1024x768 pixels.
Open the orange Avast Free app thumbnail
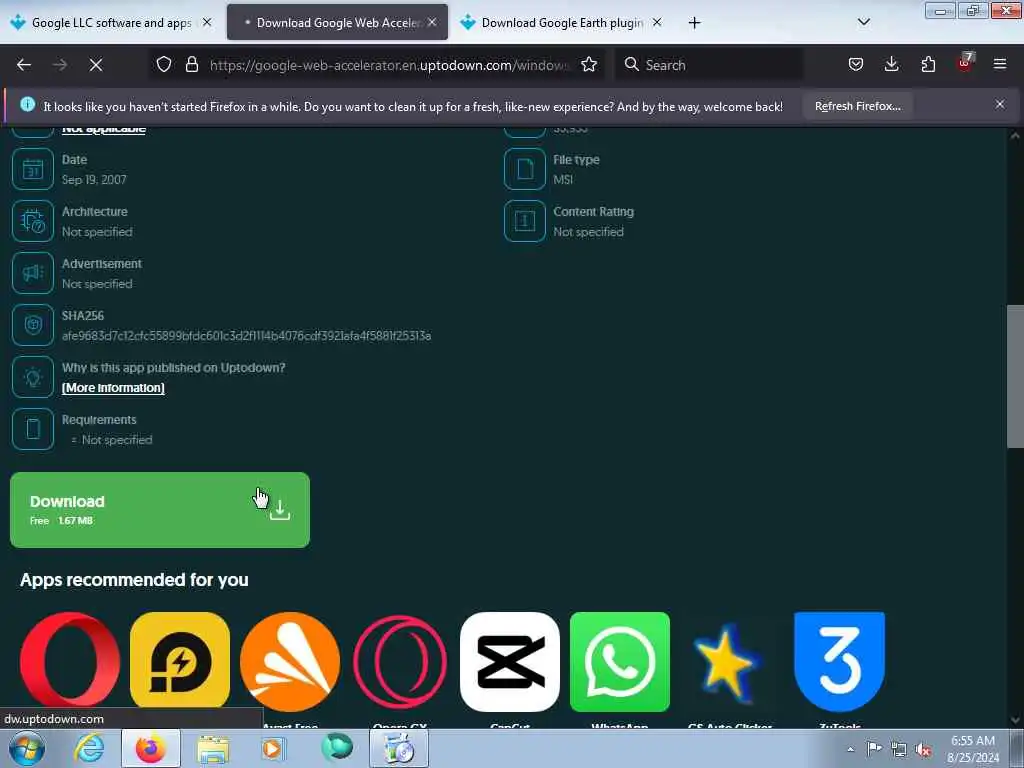pos(290,662)
